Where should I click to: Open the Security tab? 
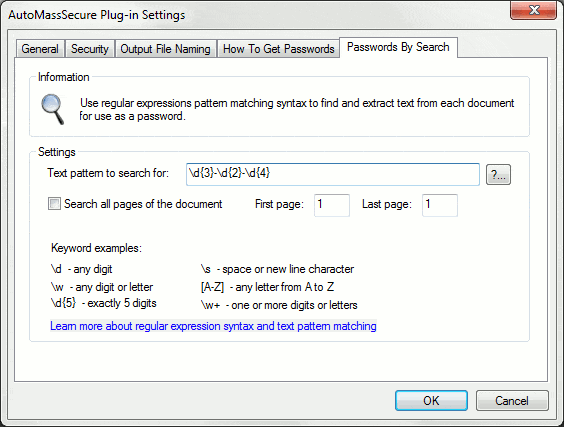coord(90,49)
